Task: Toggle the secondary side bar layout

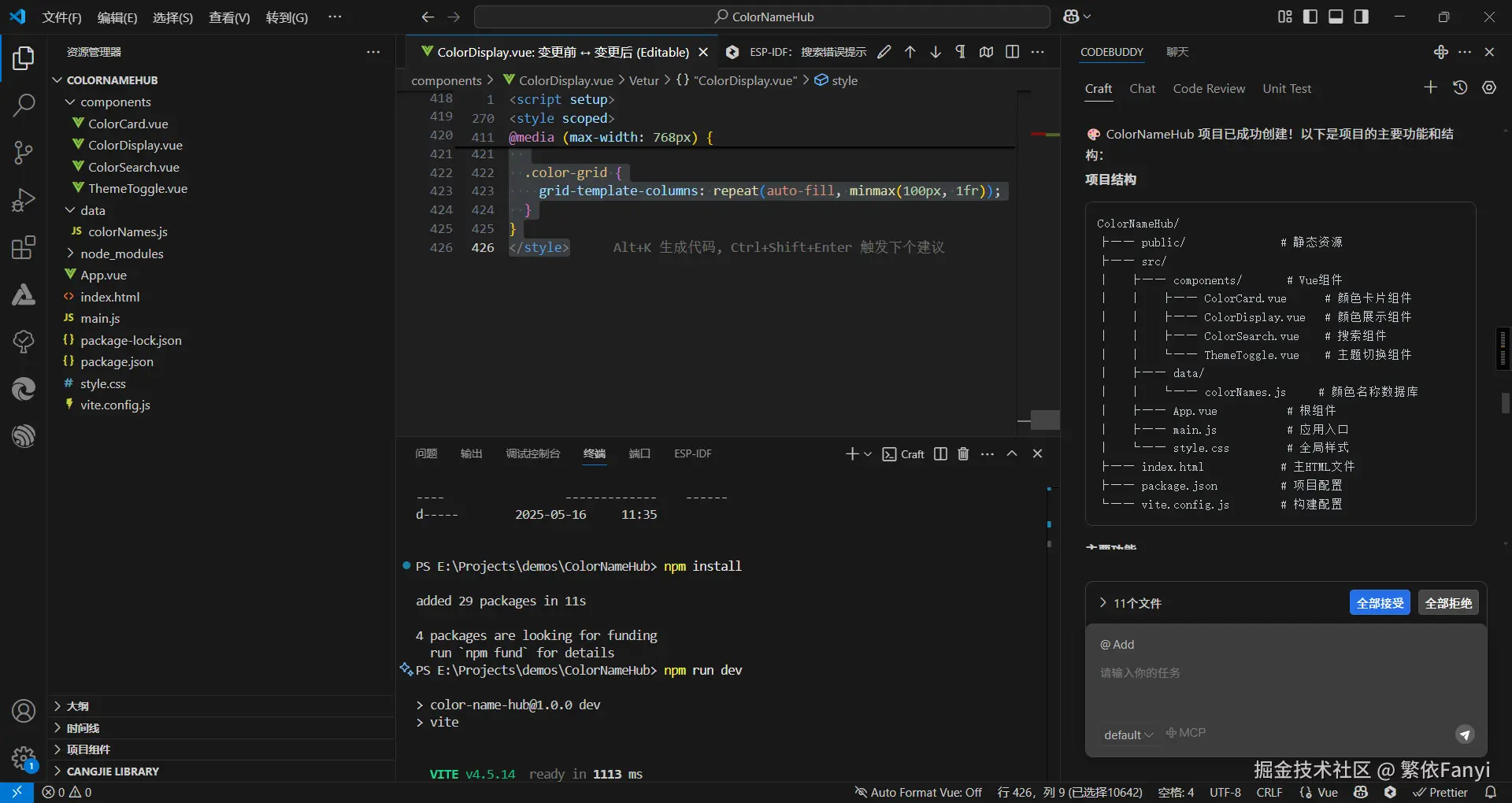Action: [1361, 17]
